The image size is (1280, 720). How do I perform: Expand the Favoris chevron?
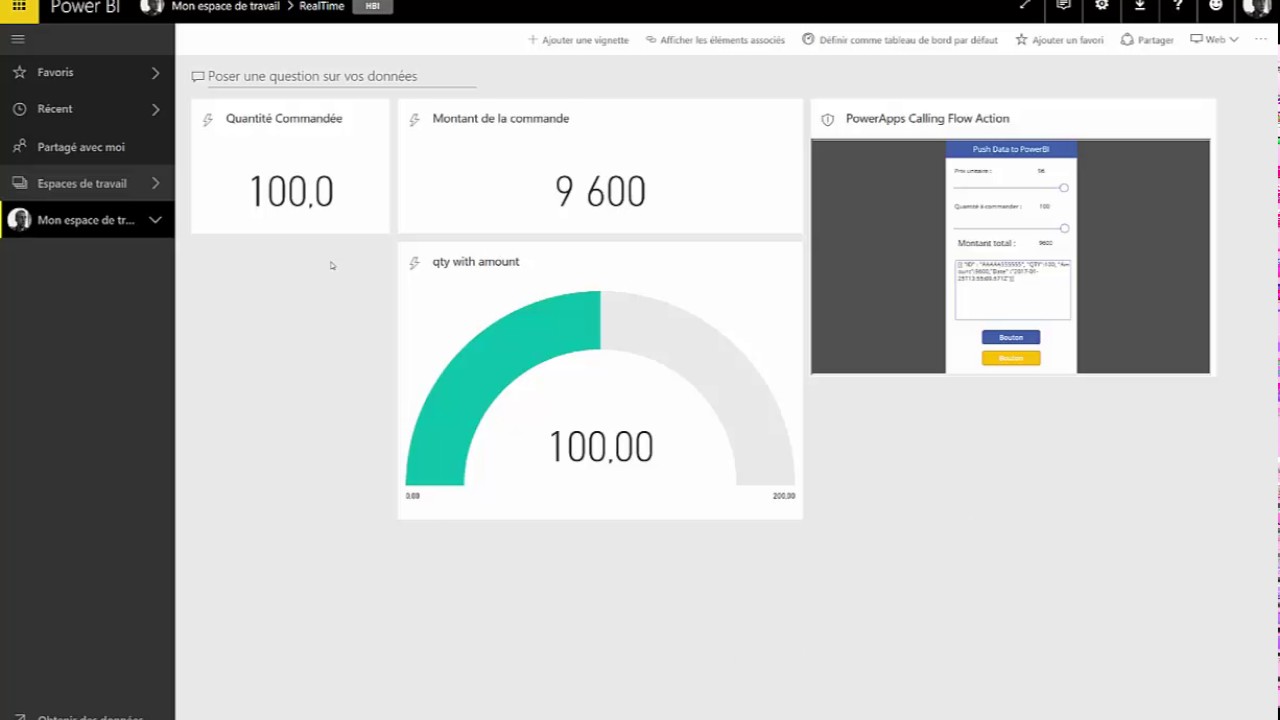(x=155, y=72)
